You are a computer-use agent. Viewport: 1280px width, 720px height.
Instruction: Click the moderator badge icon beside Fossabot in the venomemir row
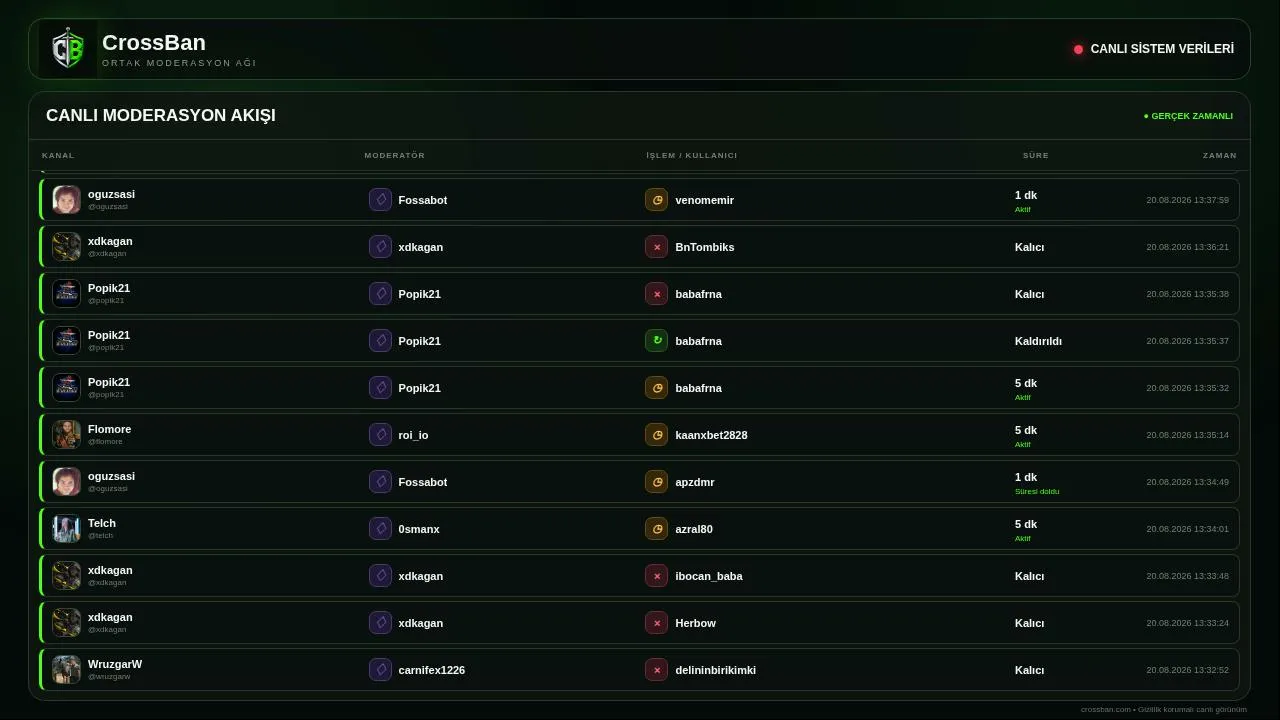[x=380, y=200]
